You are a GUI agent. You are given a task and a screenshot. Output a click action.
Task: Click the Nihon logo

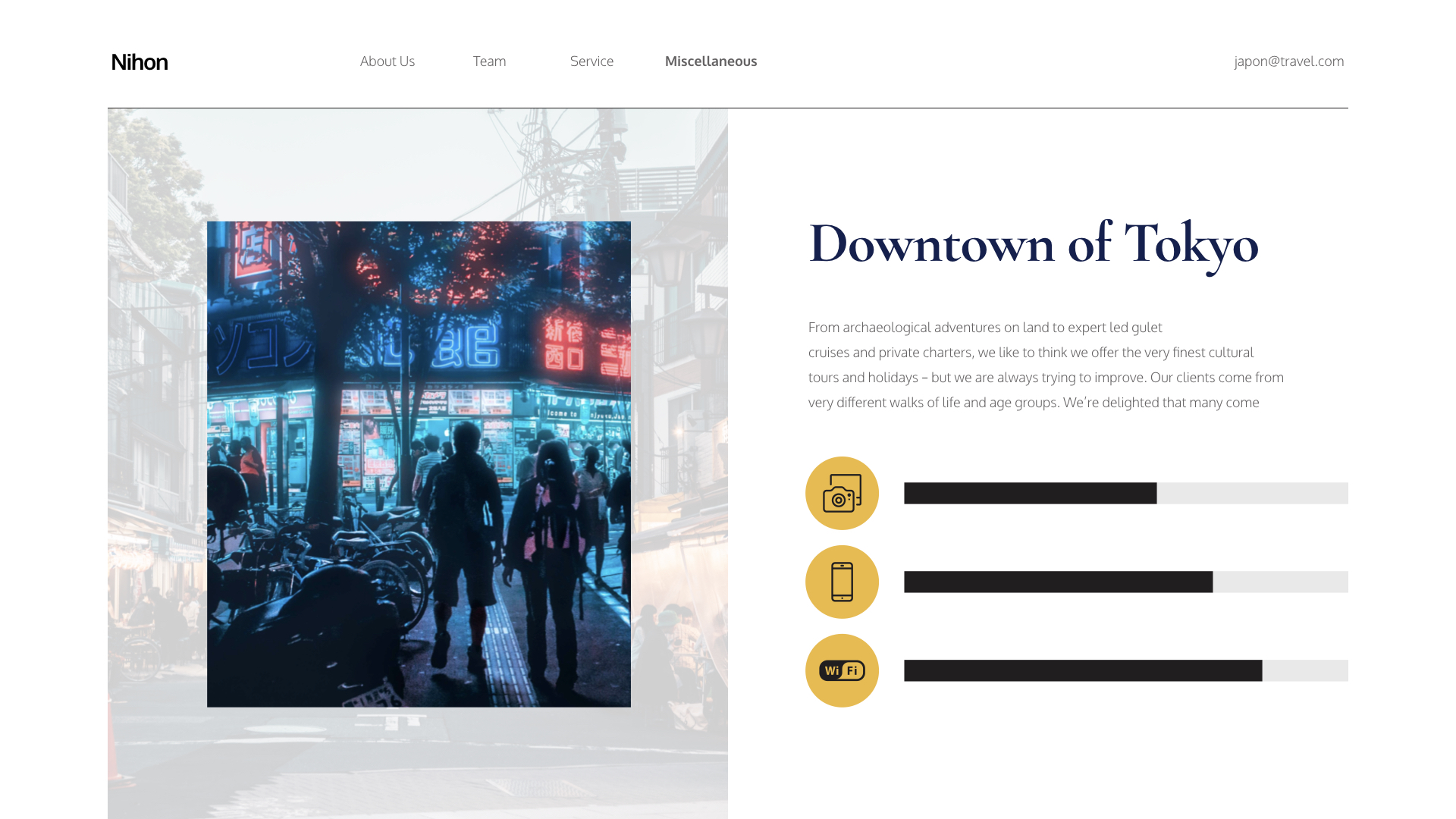pyautogui.click(x=140, y=62)
